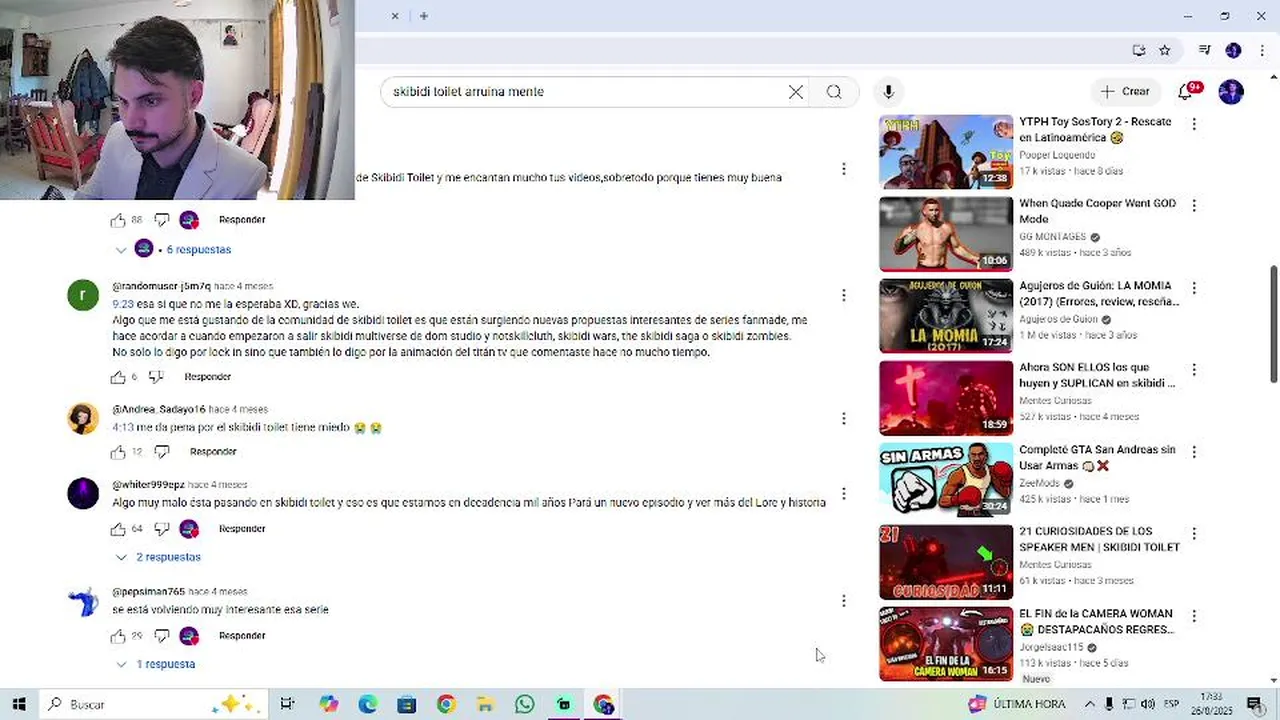Open options menu for @whiter999epz comment

[844, 493]
